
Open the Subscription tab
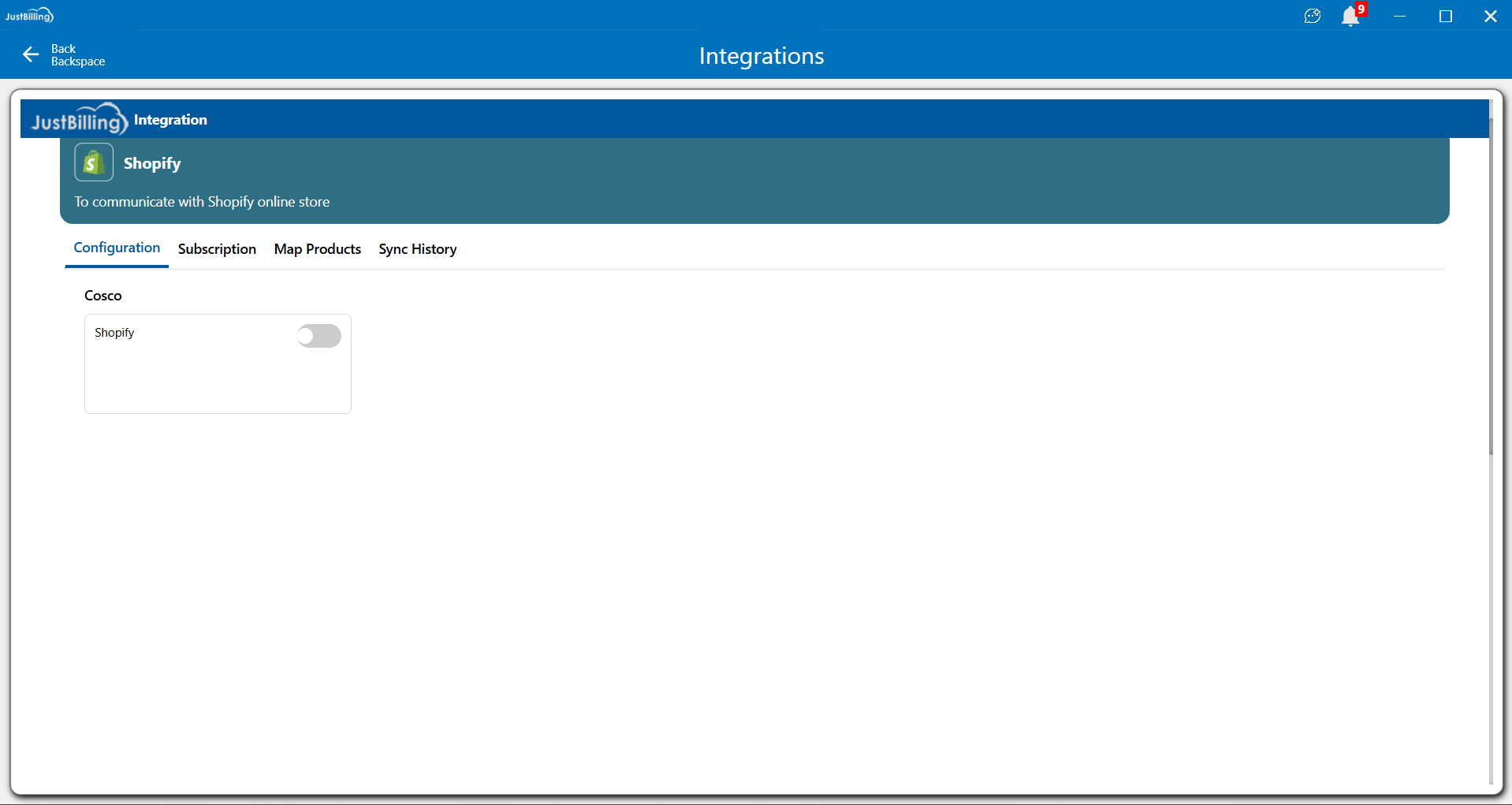click(217, 249)
